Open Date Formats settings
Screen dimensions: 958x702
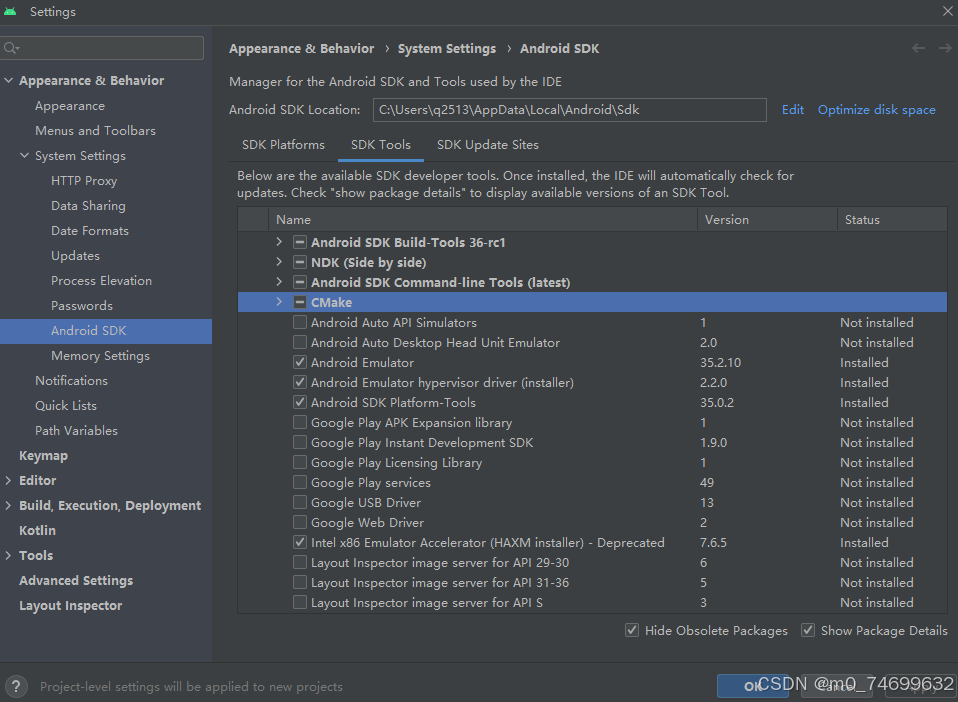(x=90, y=231)
